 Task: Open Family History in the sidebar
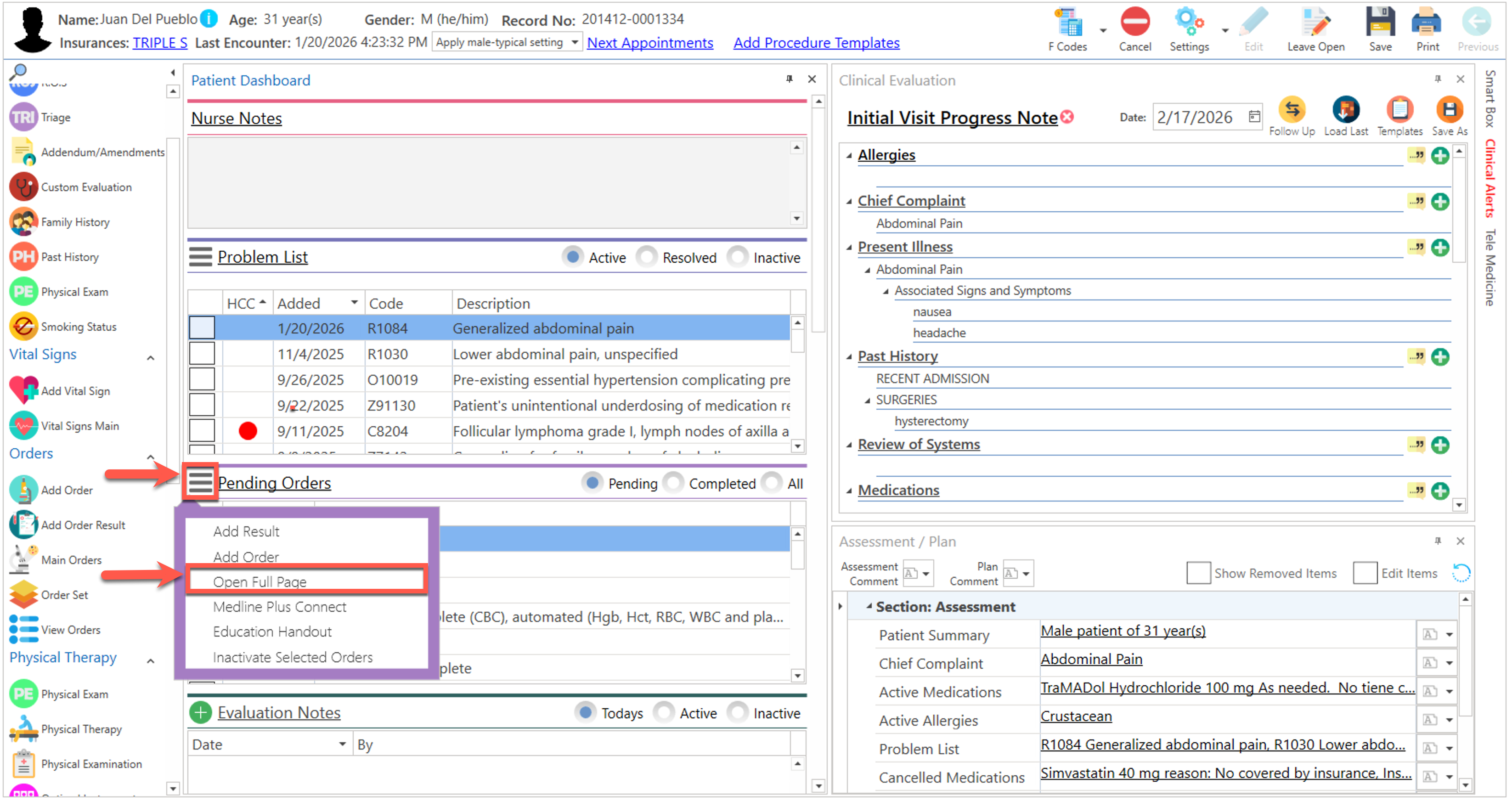click(x=74, y=222)
